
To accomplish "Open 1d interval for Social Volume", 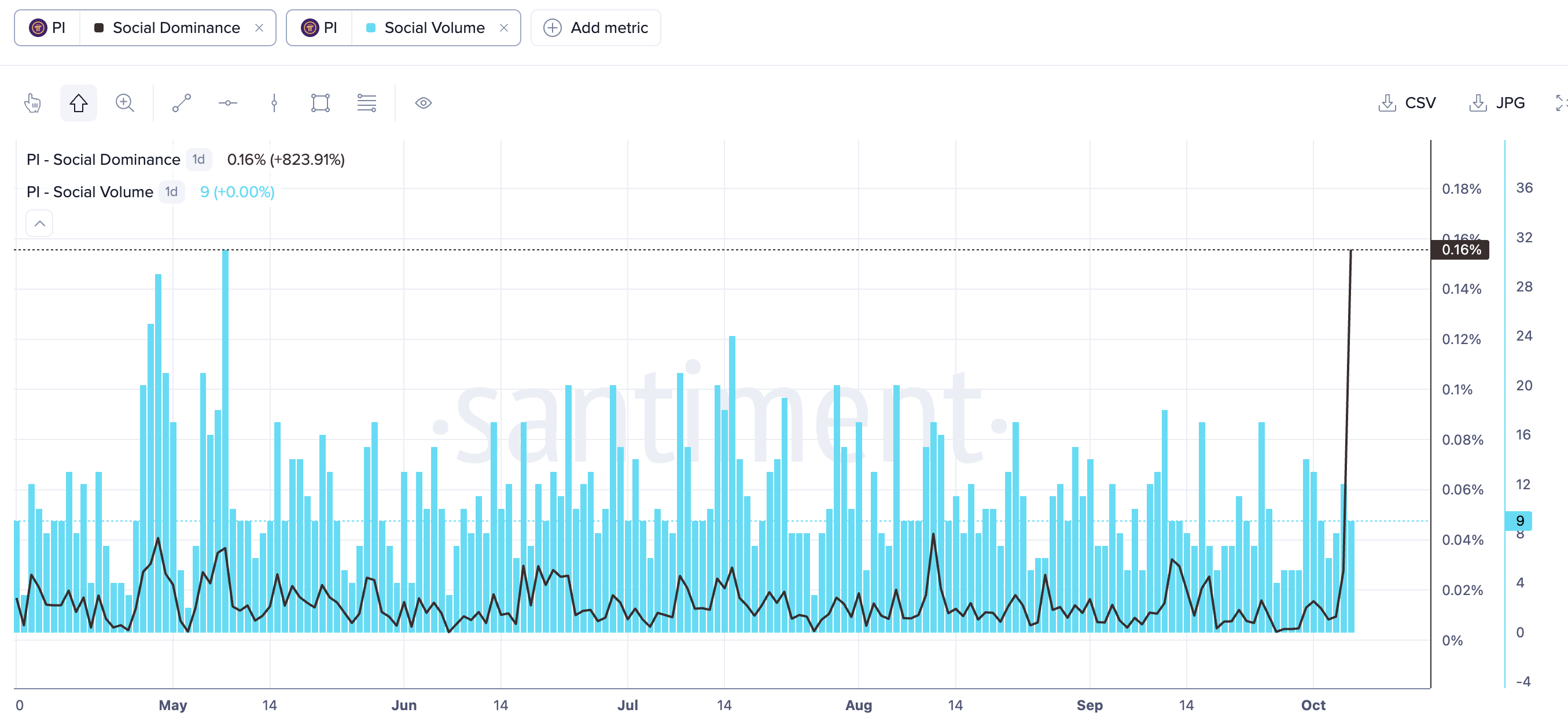I will pos(172,191).
